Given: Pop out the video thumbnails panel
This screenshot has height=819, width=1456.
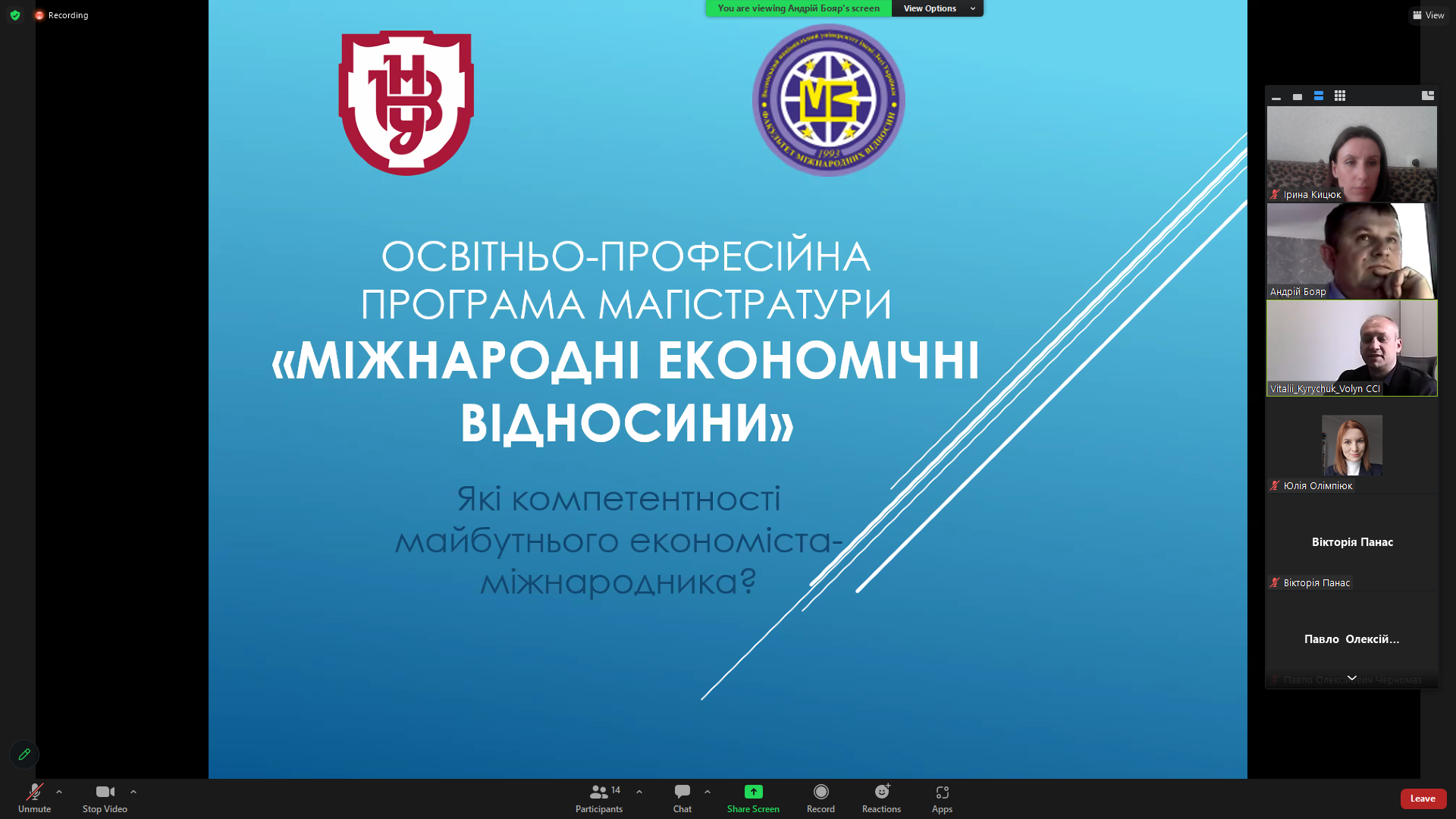Looking at the screenshot, I should [1429, 96].
